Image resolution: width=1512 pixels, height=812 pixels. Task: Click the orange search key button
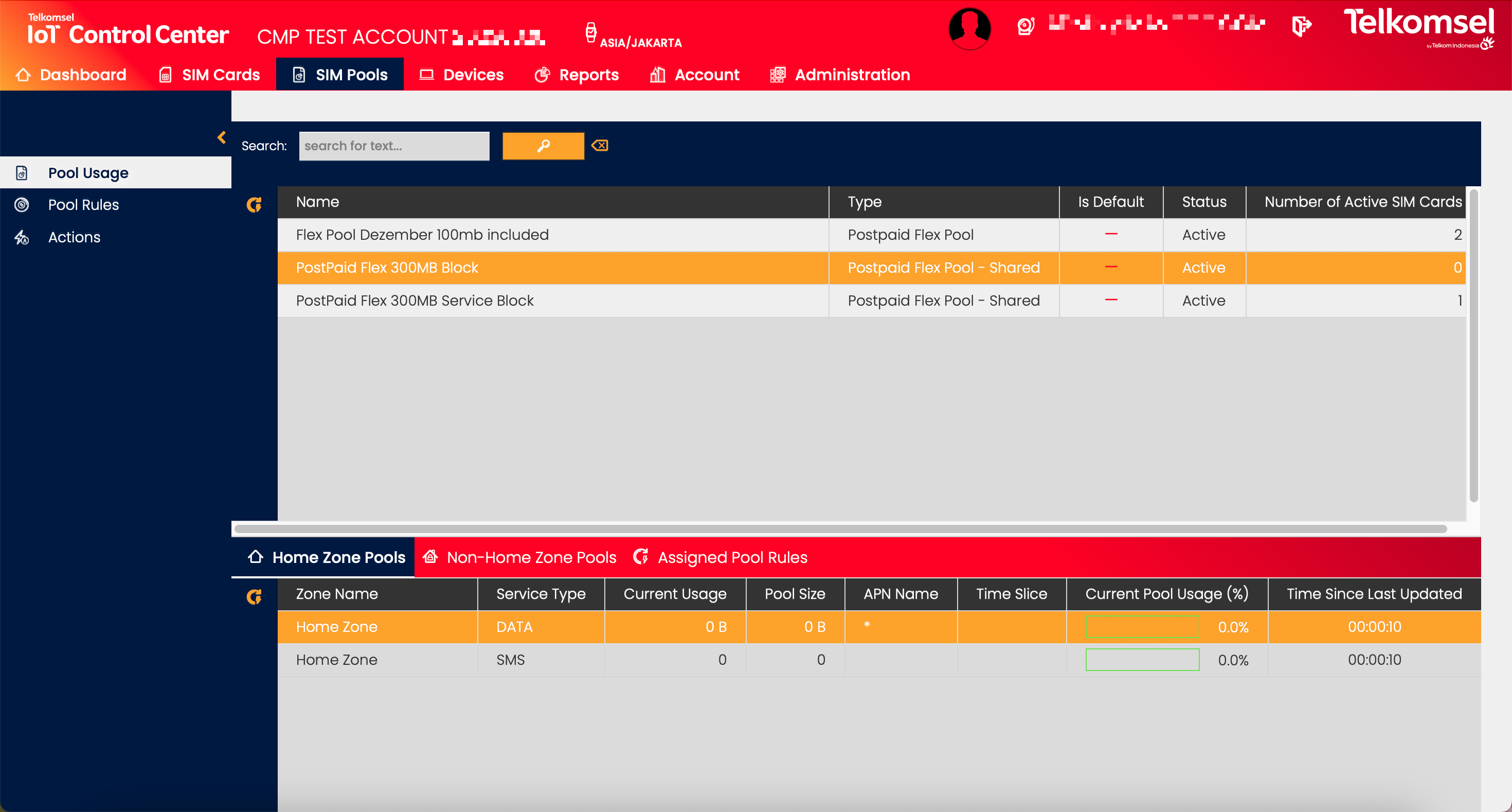(x=543, y=146)
